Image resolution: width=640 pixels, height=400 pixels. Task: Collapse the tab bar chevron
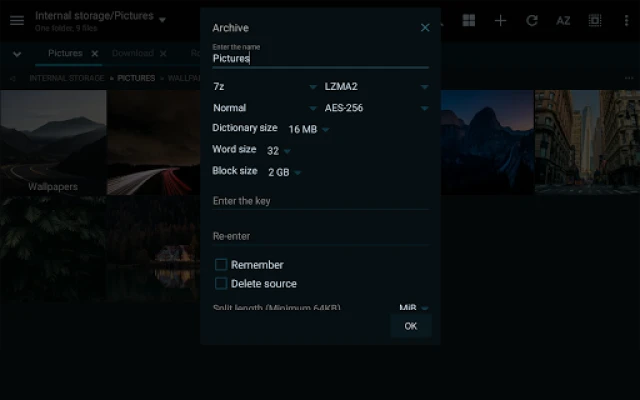coord(17,54)
